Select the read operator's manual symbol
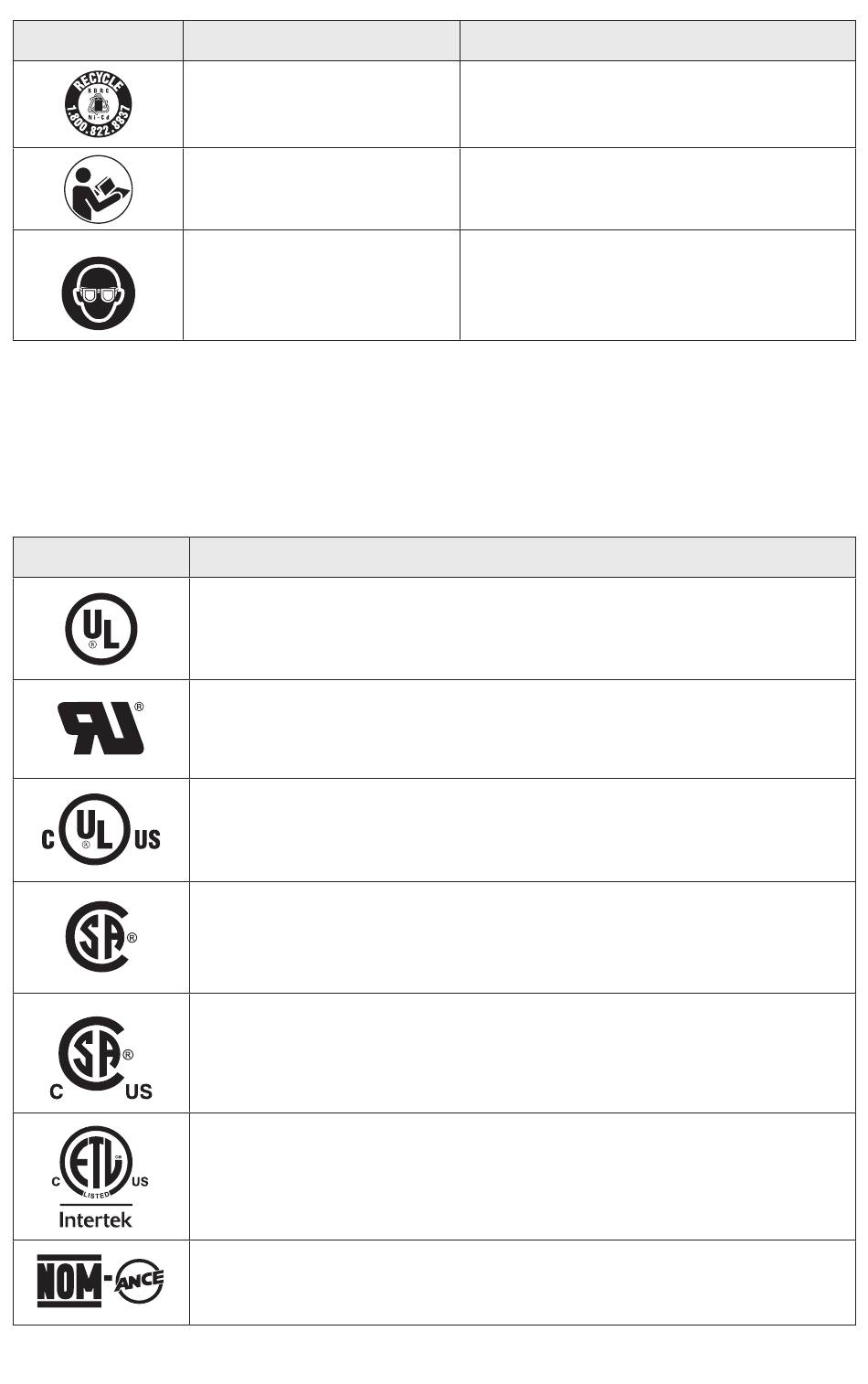Screen dimensions: 868x1384 (99, 190)
